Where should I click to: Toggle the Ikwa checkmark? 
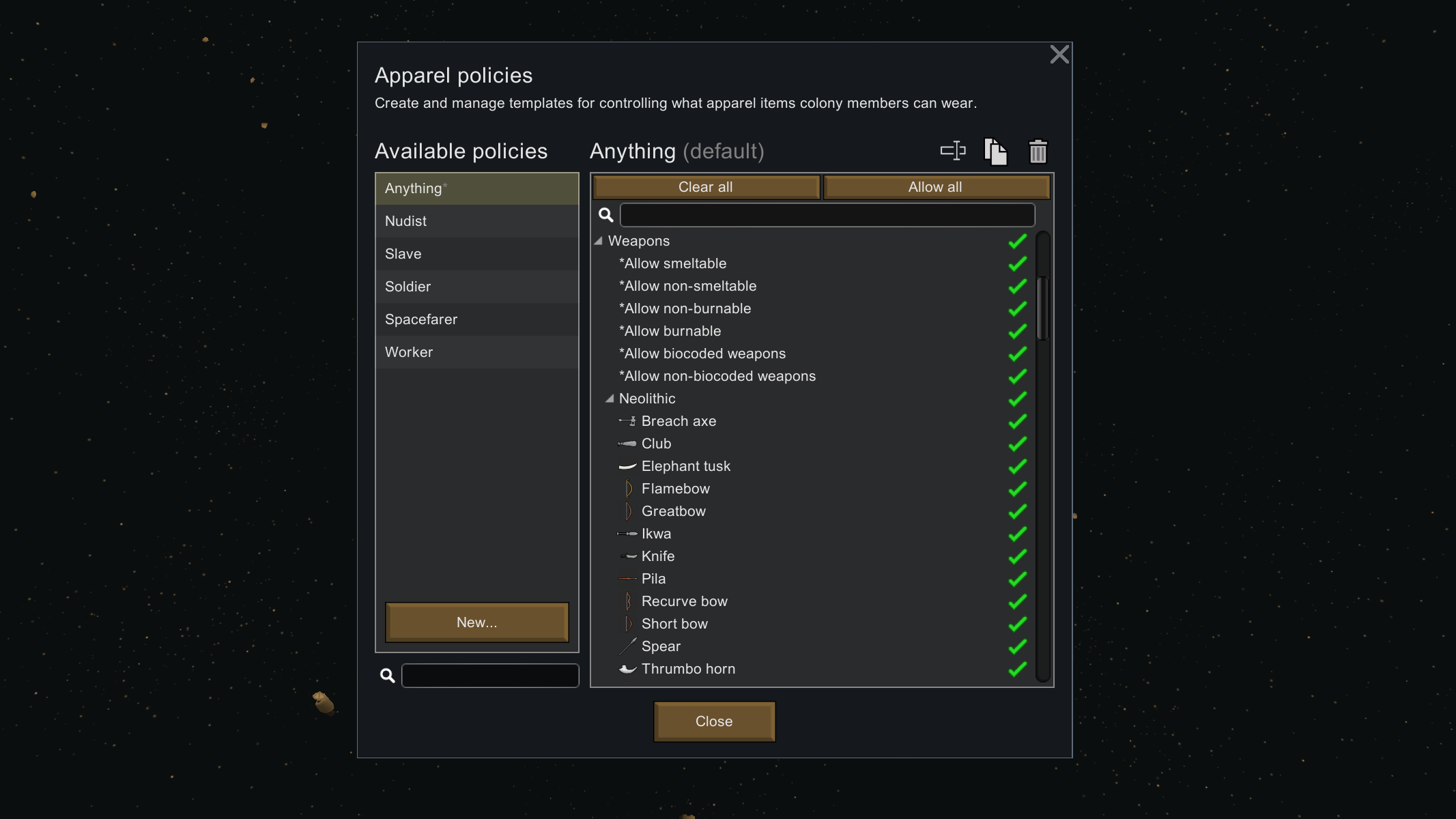[1017, 534]
